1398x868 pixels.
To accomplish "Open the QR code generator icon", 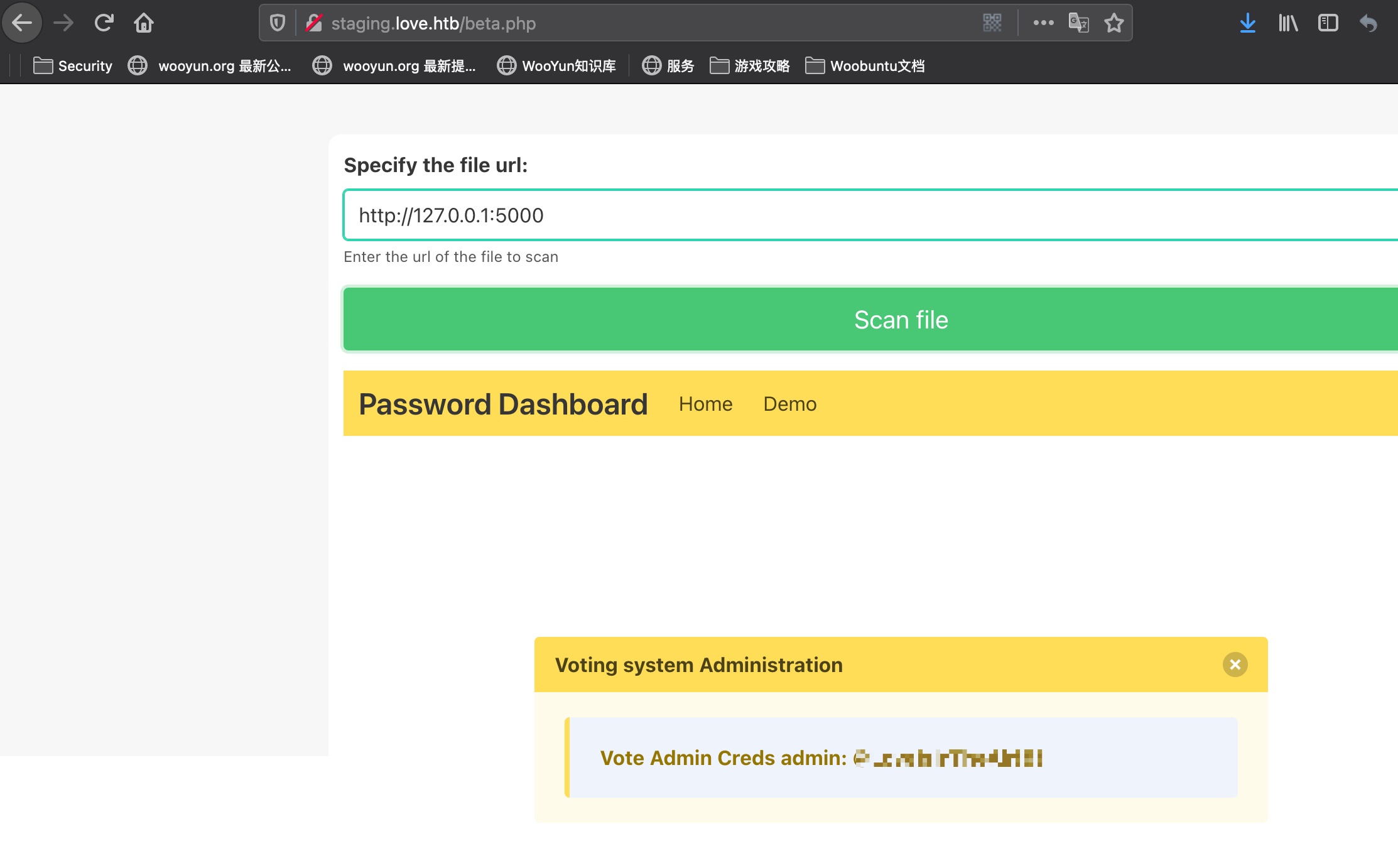I will (992, 23).
